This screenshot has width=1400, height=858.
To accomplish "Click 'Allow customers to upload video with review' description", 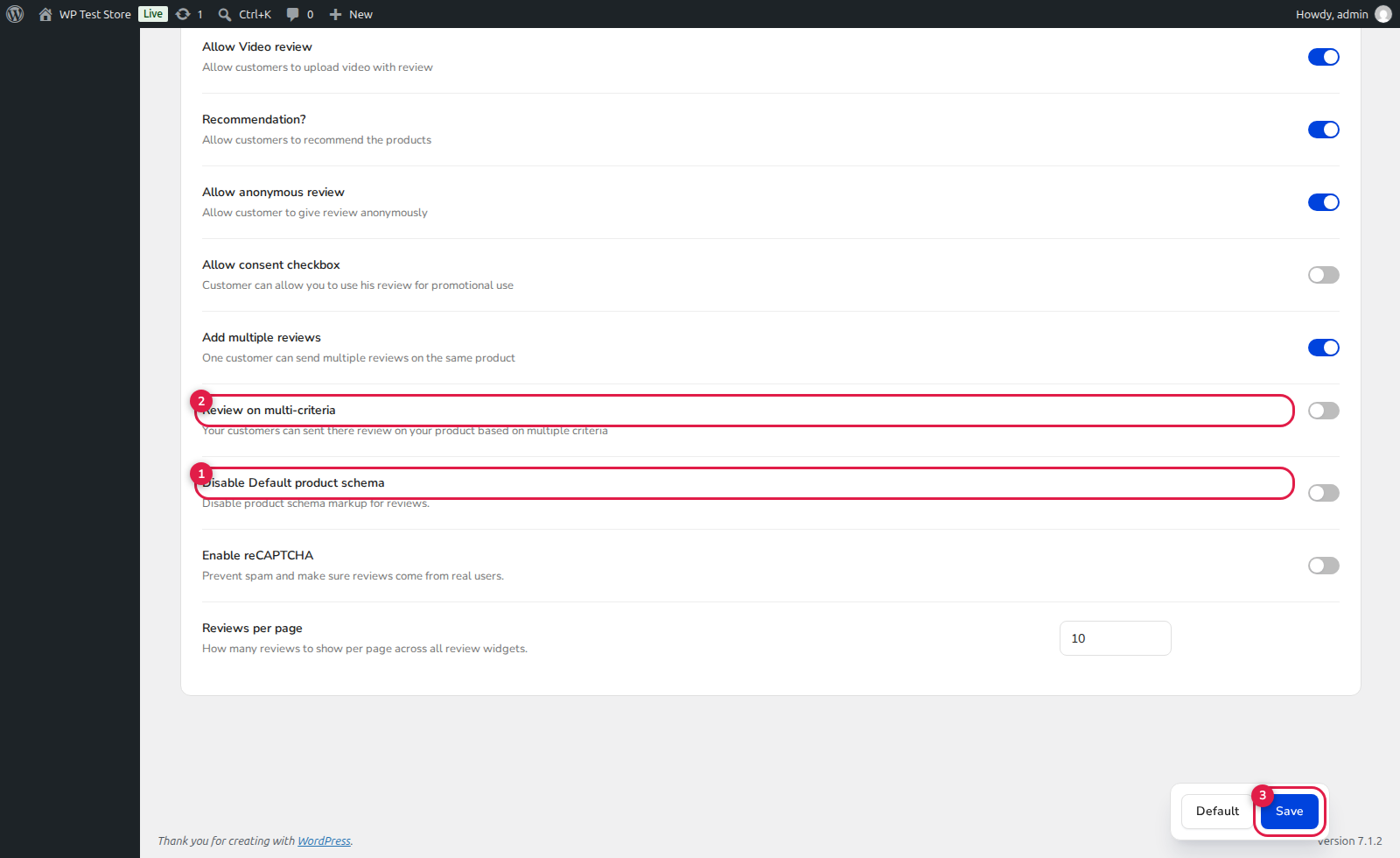I will (x=318, y=67).
